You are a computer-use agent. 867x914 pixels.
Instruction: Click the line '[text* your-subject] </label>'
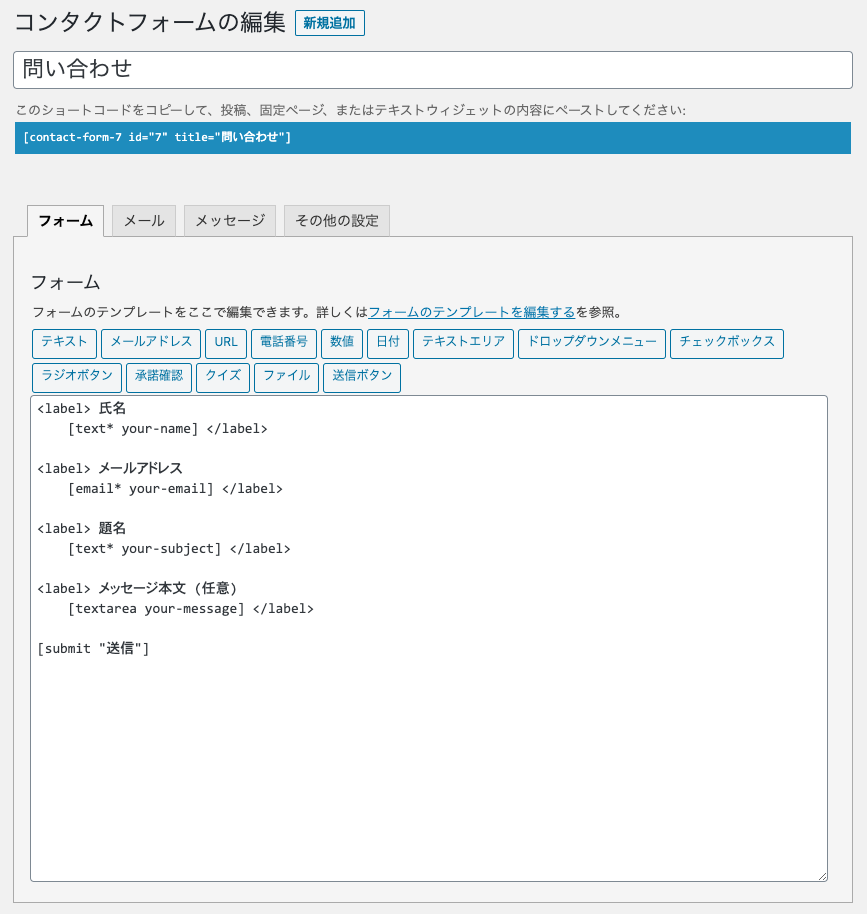[x=179, y=549]
